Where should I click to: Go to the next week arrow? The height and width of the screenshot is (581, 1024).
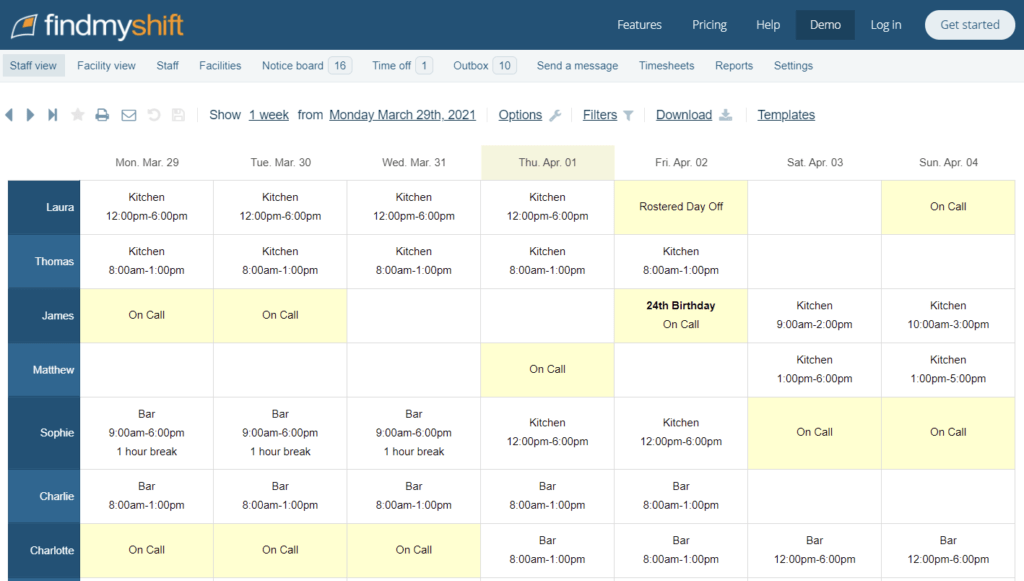[x=30, y=115]
